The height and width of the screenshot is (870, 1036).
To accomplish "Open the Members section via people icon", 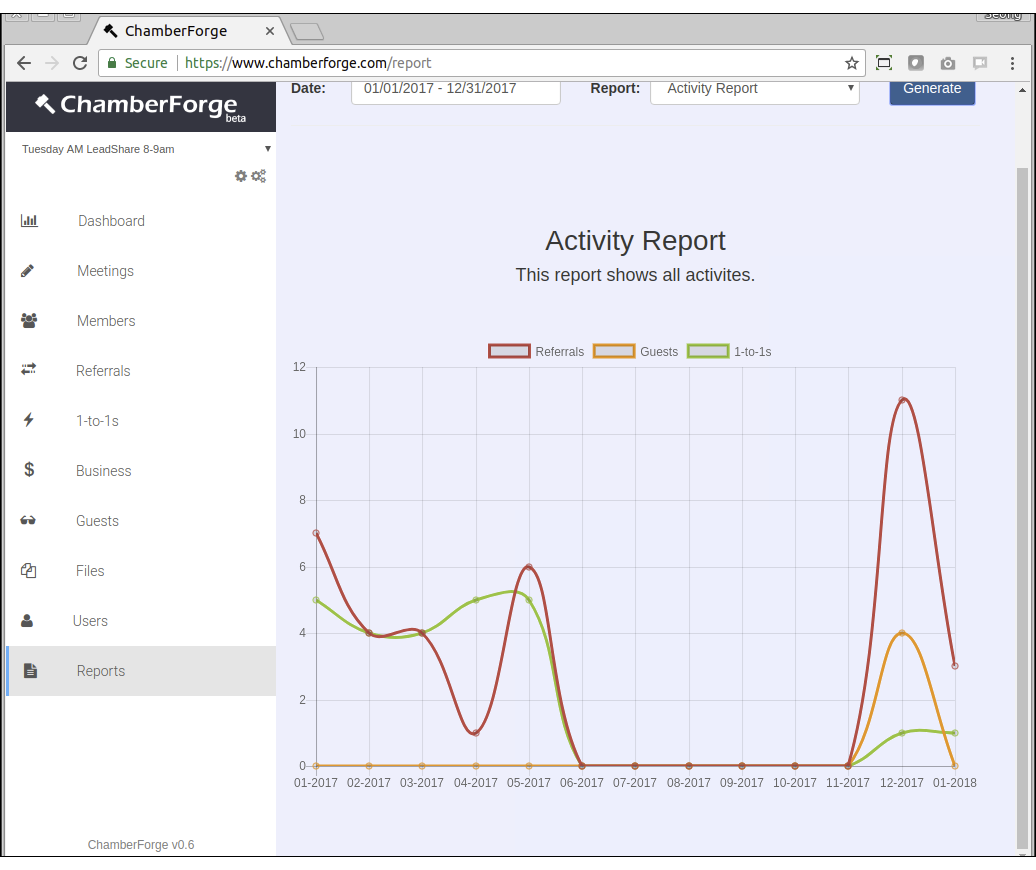I will click(x=28, y=321).
